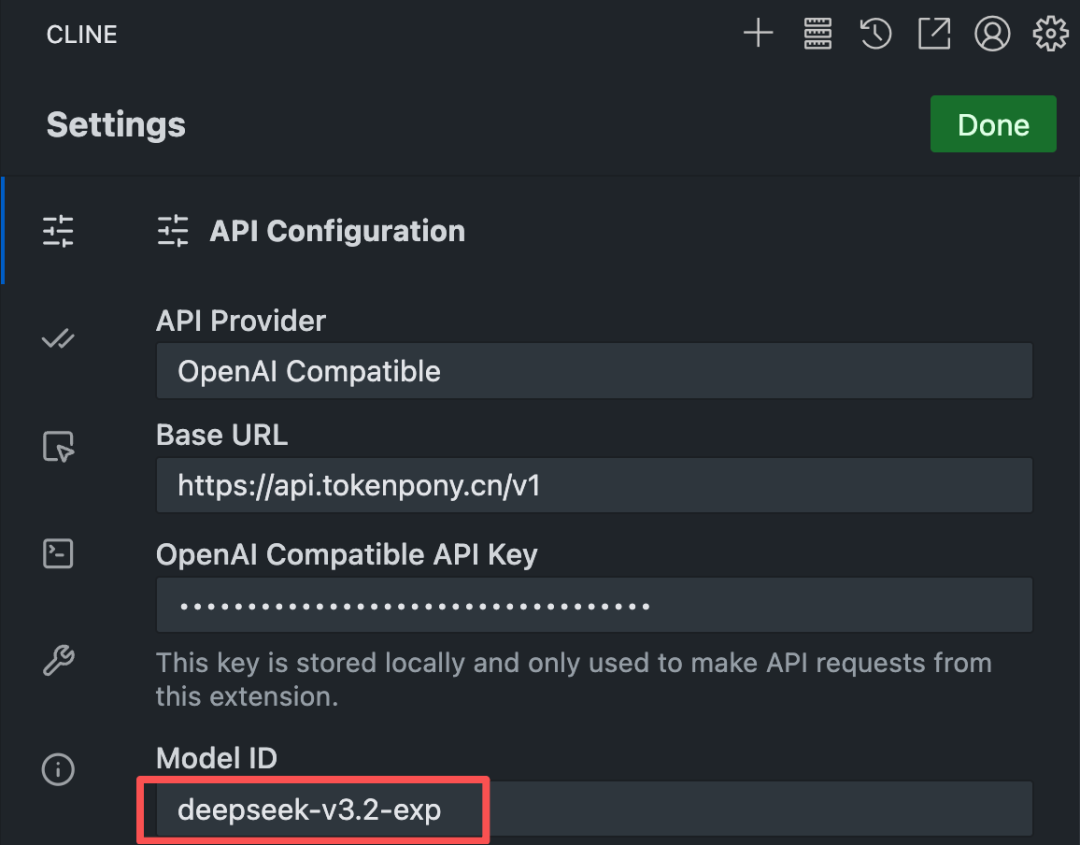Open Cline in editor popout icon
Screen dimensions: 1080x845
coord(934,33)
